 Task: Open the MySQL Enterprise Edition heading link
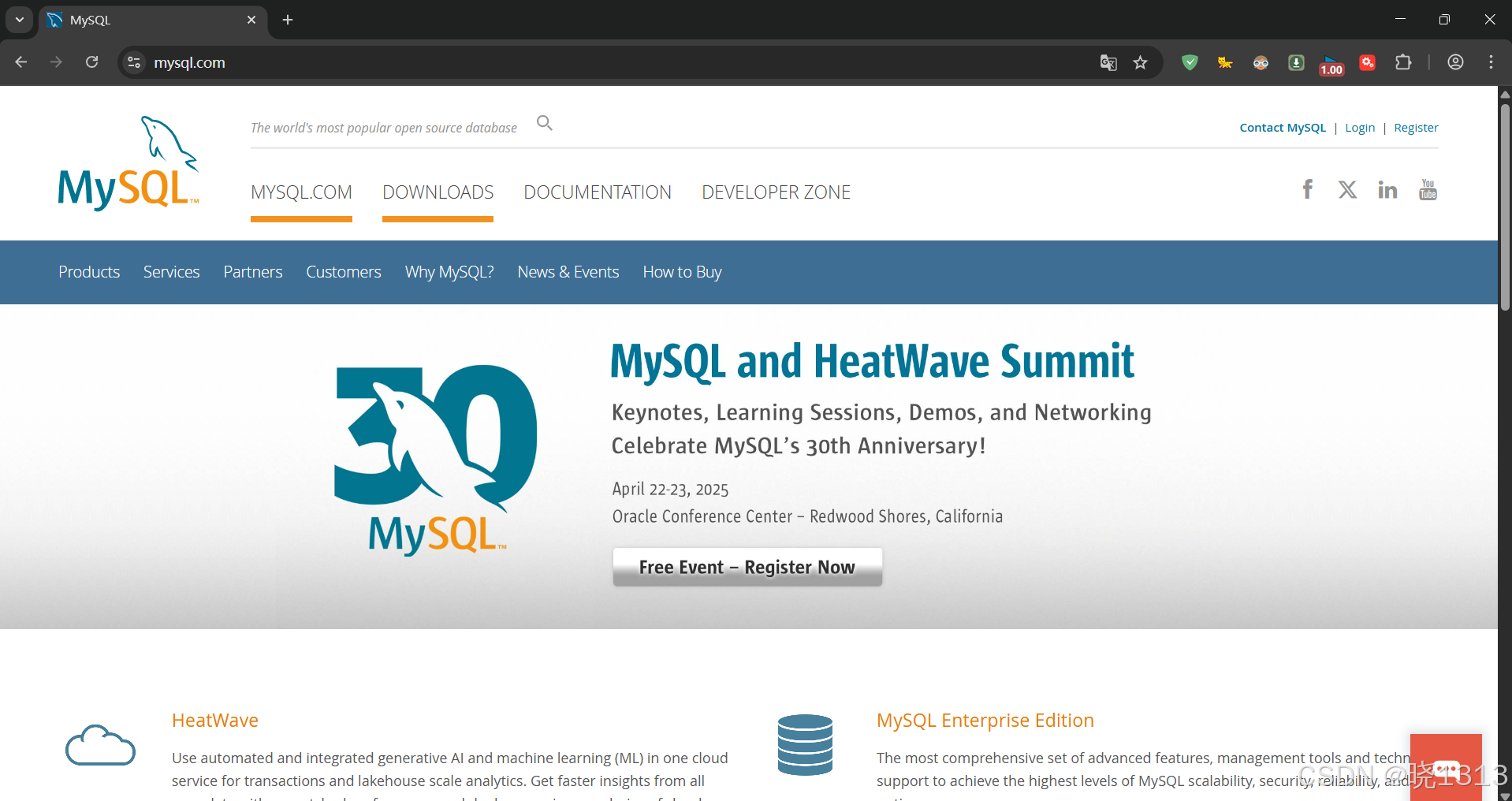[985, 721]
